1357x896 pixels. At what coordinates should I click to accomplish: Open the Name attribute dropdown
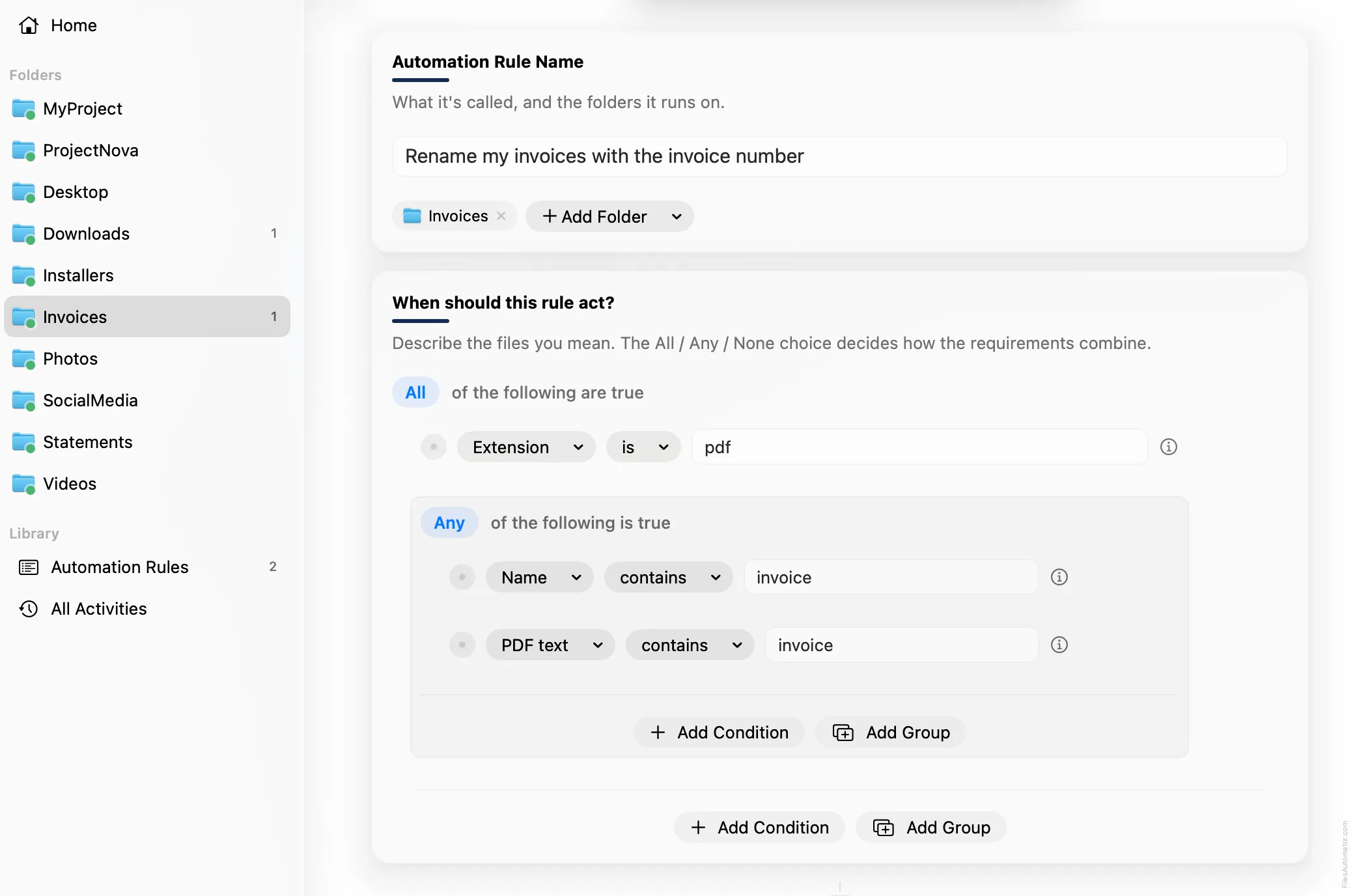point(539,578)
